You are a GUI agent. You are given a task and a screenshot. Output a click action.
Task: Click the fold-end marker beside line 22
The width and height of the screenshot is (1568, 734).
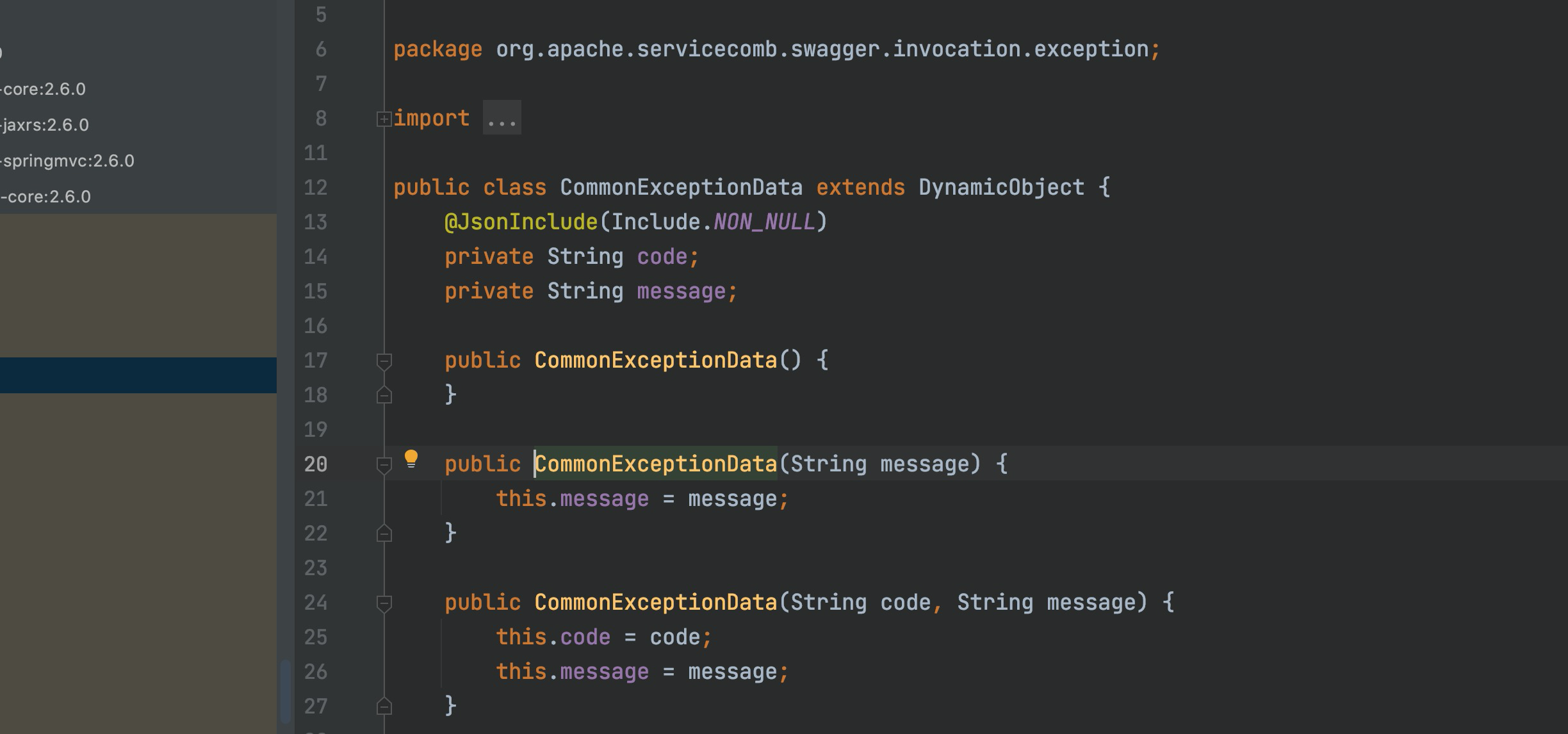tap(384, 532)
